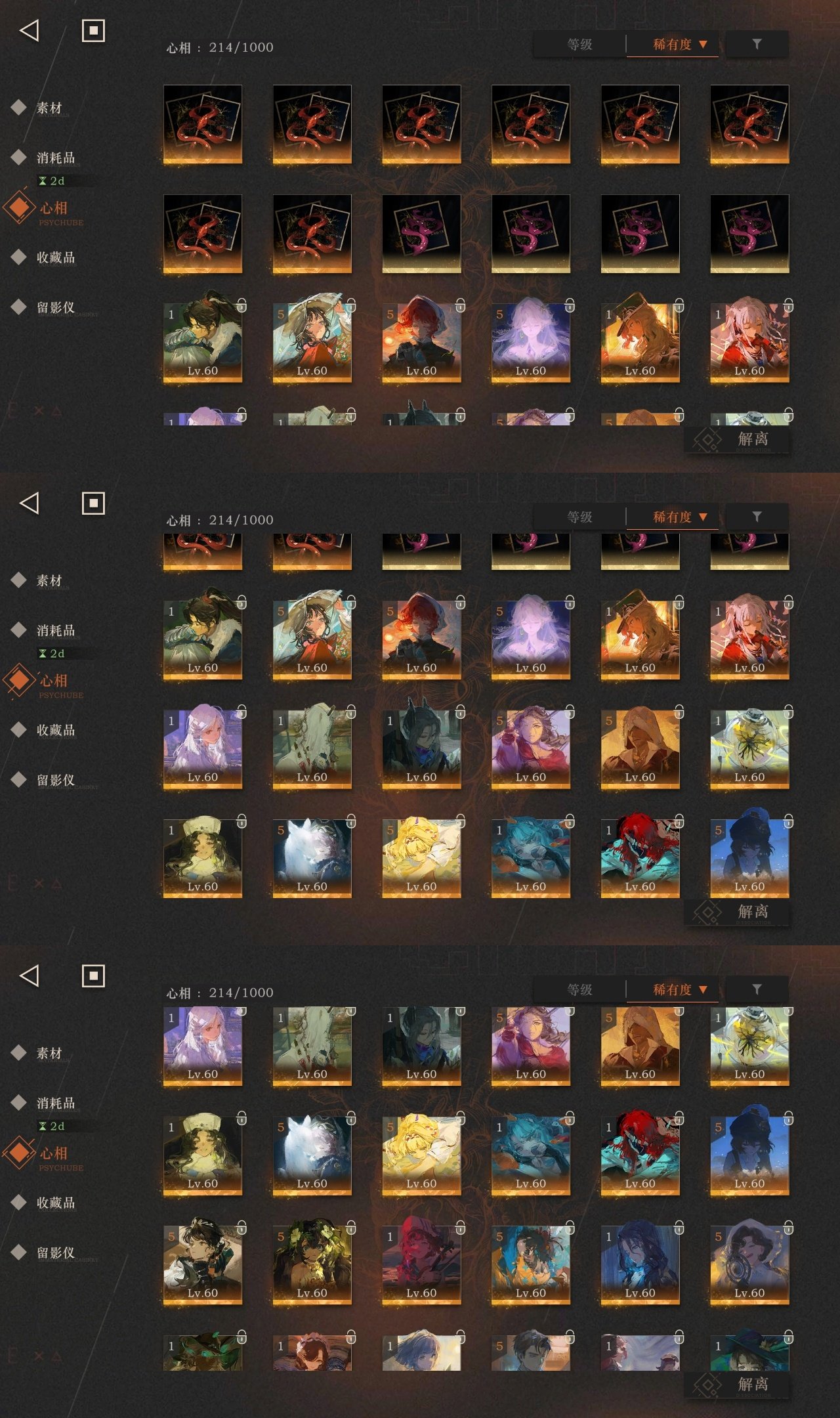Screen dimensions: 840x1418
Task: Open the filter funnel icon in the bottom screenshot
Action: 757,989
